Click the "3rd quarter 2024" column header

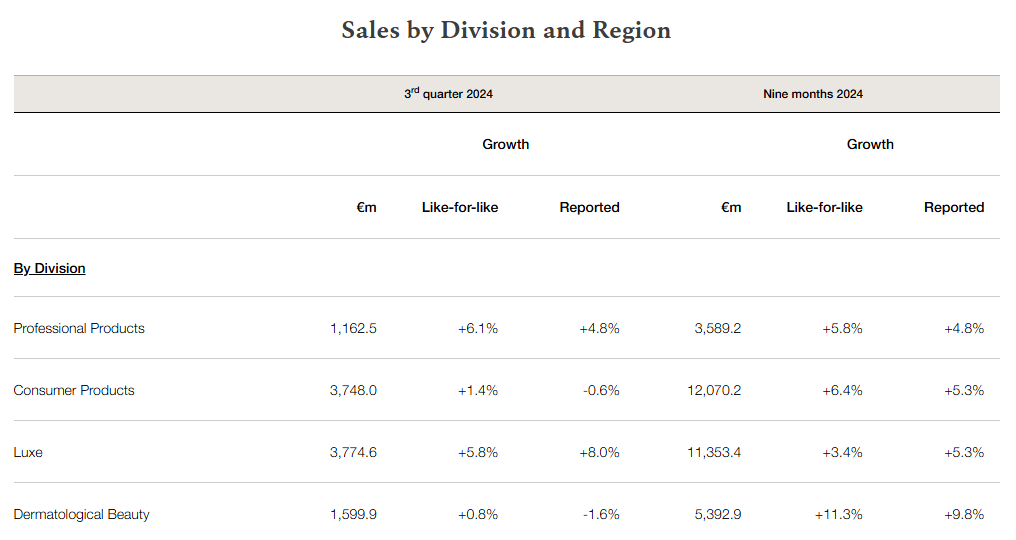pyautogui.click(x=448, y=94)
